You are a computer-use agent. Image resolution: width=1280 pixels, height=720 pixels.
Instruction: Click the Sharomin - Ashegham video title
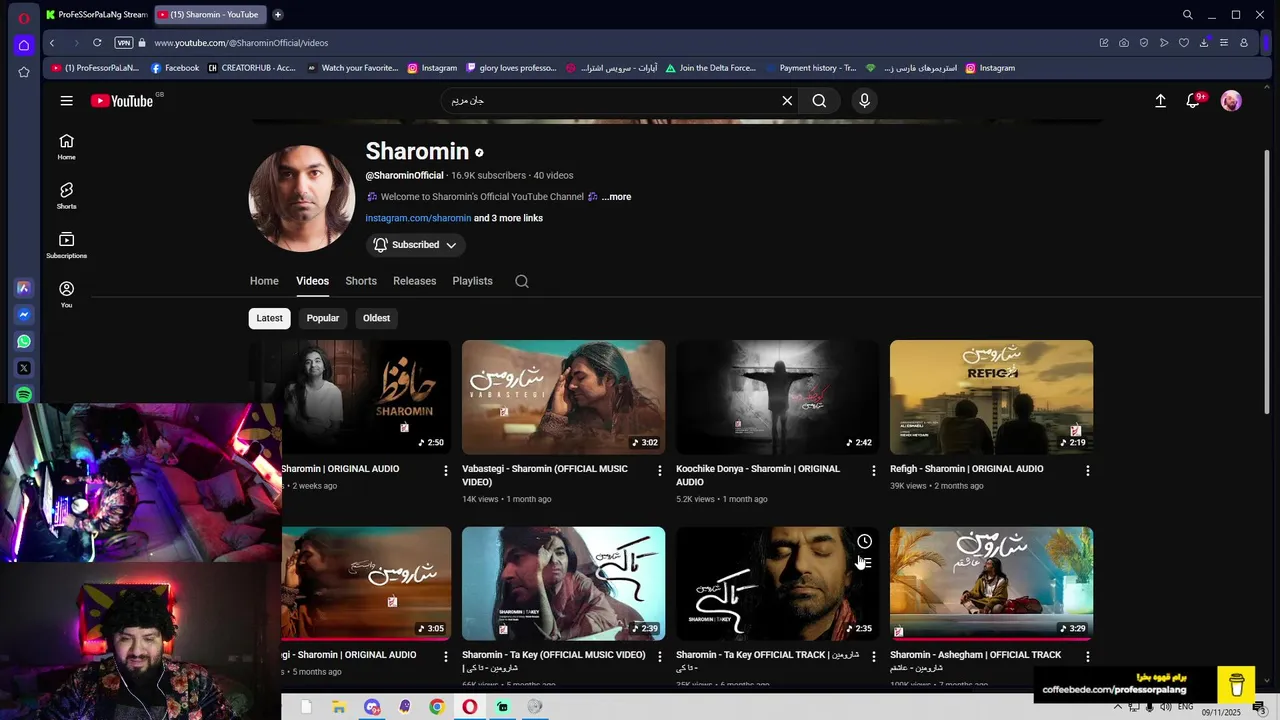(975, 661)
